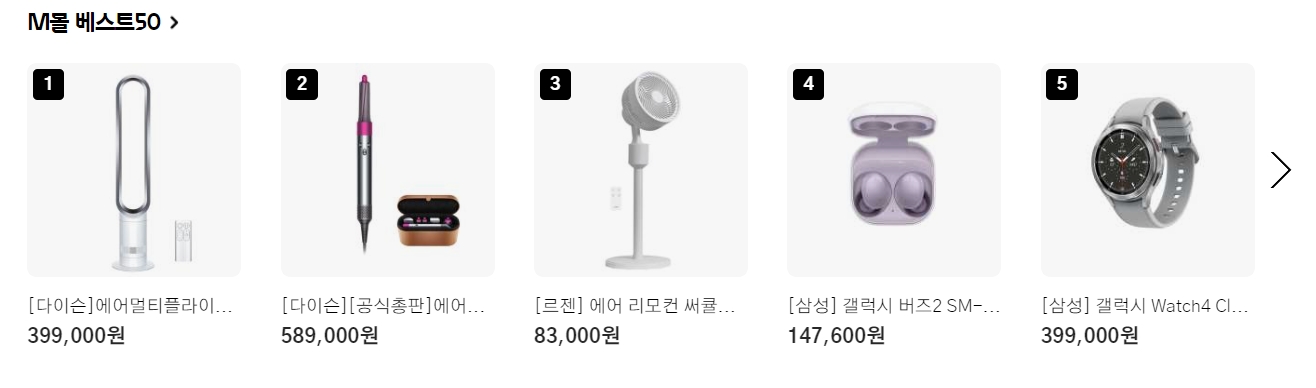Image resolution: width=1316 pixels, height=388 pixels.
Task: Click the 147,600원 price
Action: 836,335
